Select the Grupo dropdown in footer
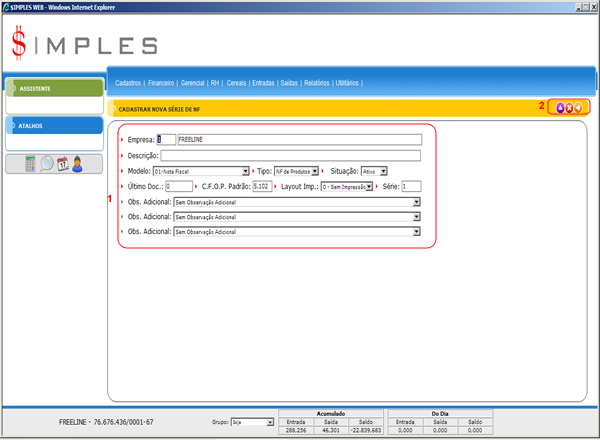This screenshot has width=600, height=440. pyautogui.click(x=251, y=423)
